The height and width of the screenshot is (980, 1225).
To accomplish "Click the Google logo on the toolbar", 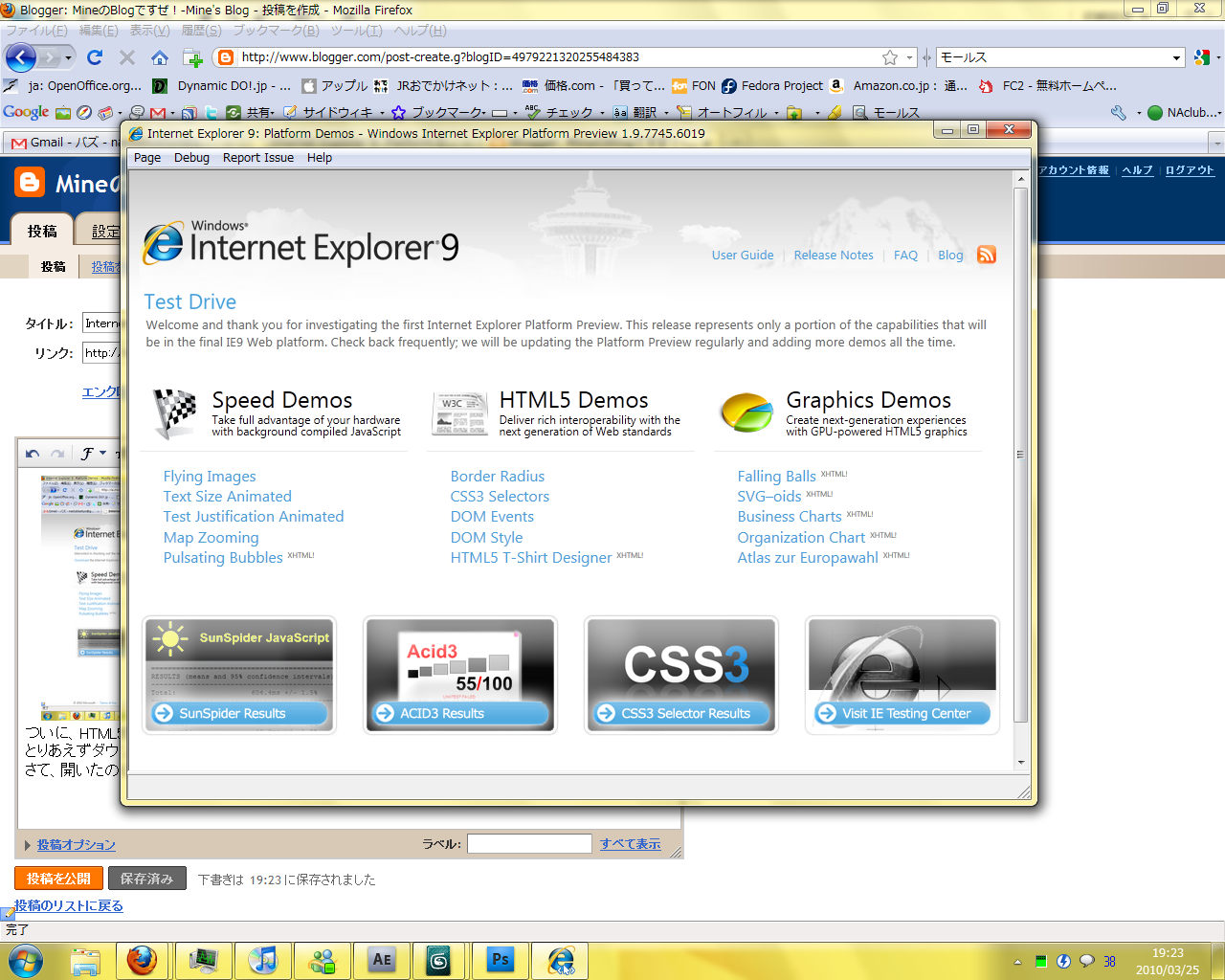I will (x=26, y=112).
